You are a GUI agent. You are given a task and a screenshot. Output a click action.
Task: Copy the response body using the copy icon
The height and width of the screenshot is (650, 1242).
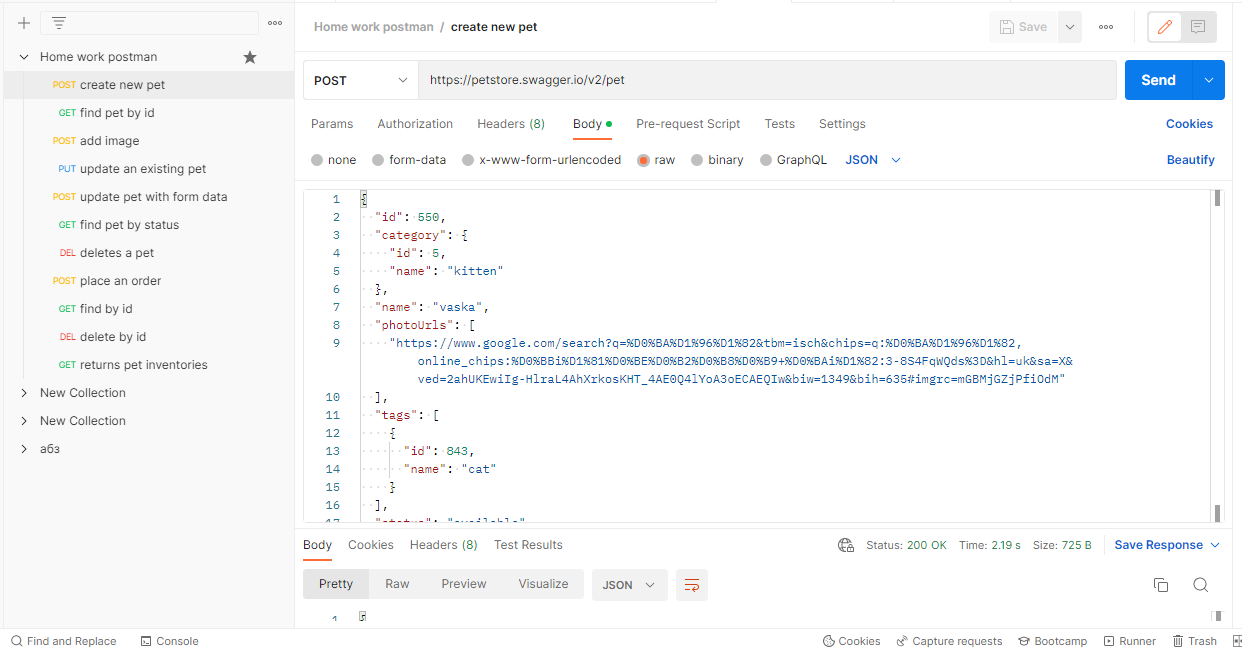1161,584
